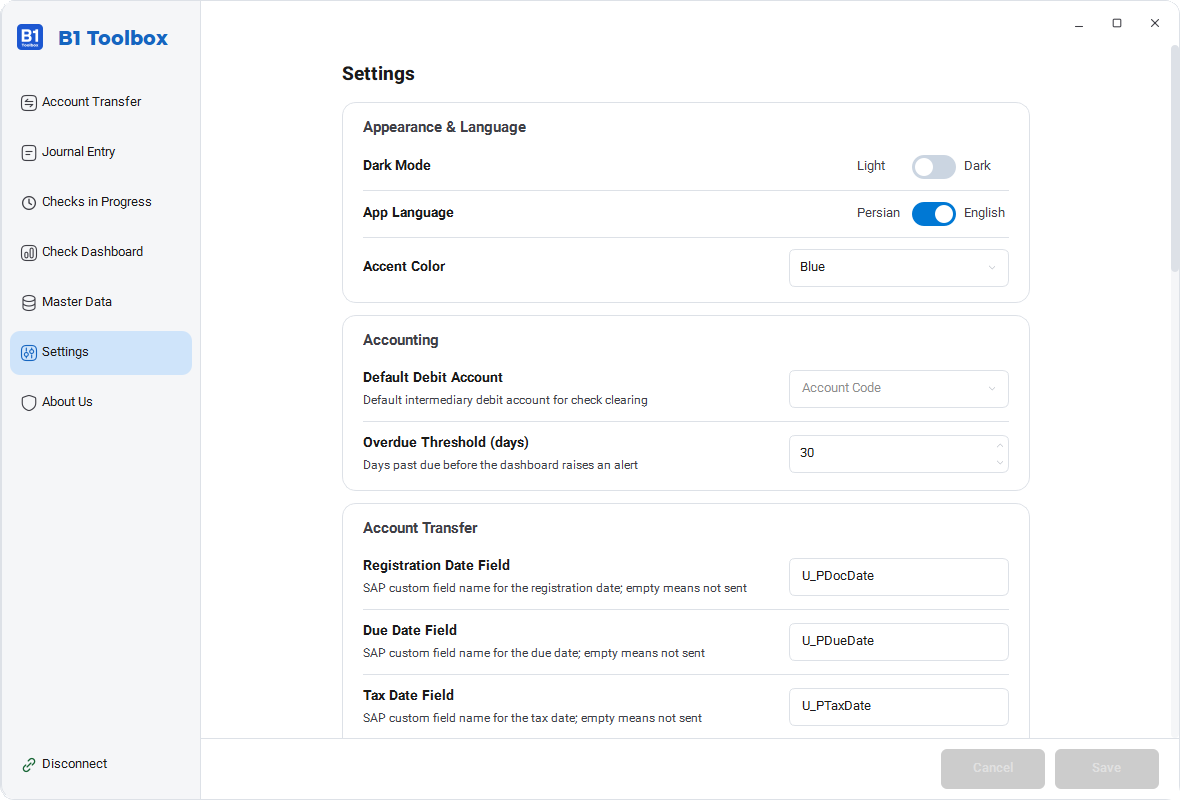Click the Master Data database icon
Viewport: 1180px width, 800px height.
(x=29, y=303)
